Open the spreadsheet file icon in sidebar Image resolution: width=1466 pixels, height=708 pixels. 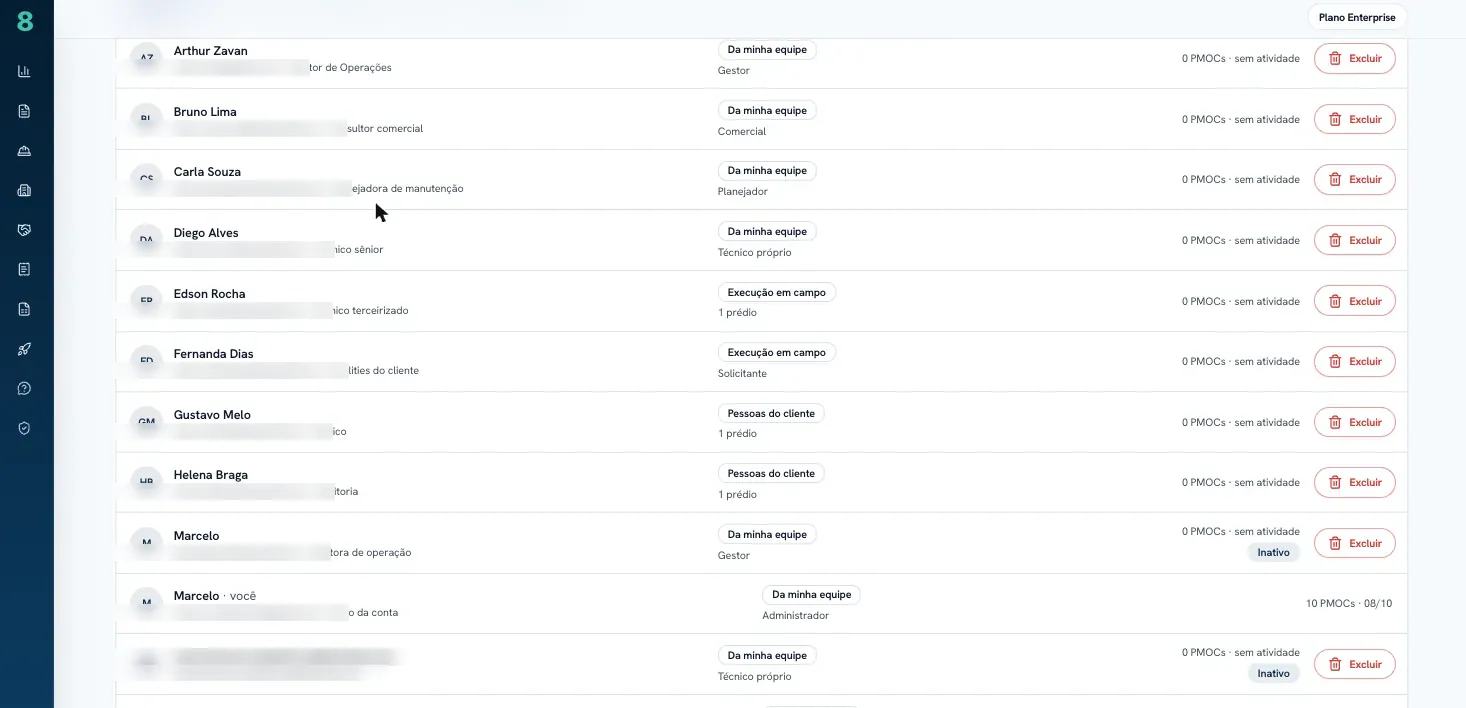pyautogui.click(x=24, y=309)
